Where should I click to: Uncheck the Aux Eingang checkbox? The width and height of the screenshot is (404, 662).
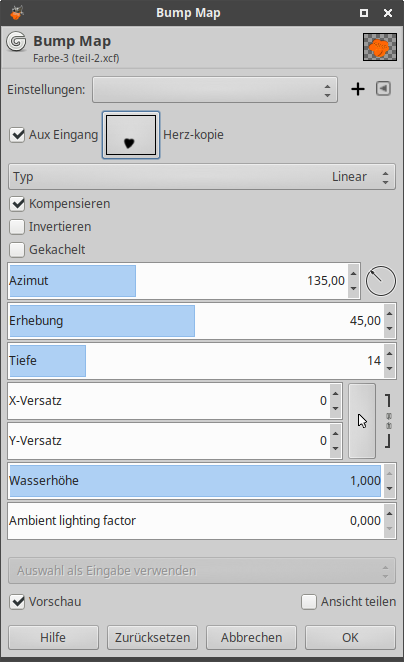(17, 135)
